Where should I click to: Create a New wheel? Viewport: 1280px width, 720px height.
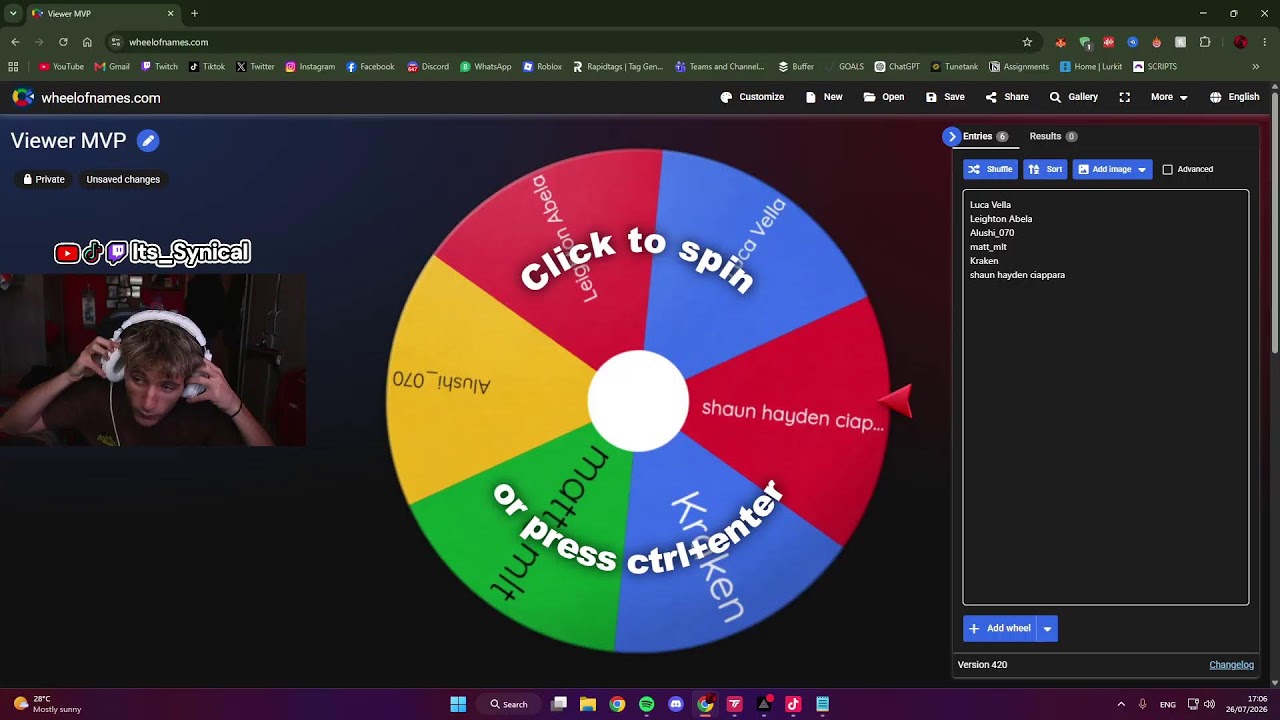pyautogui.click(x=824, y=97)
